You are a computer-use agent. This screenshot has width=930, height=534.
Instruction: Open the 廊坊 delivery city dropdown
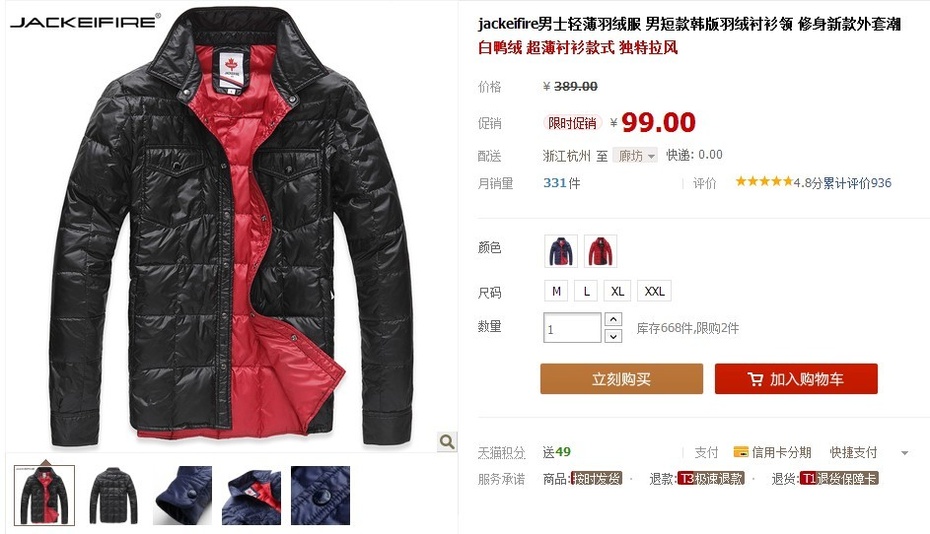635,155
